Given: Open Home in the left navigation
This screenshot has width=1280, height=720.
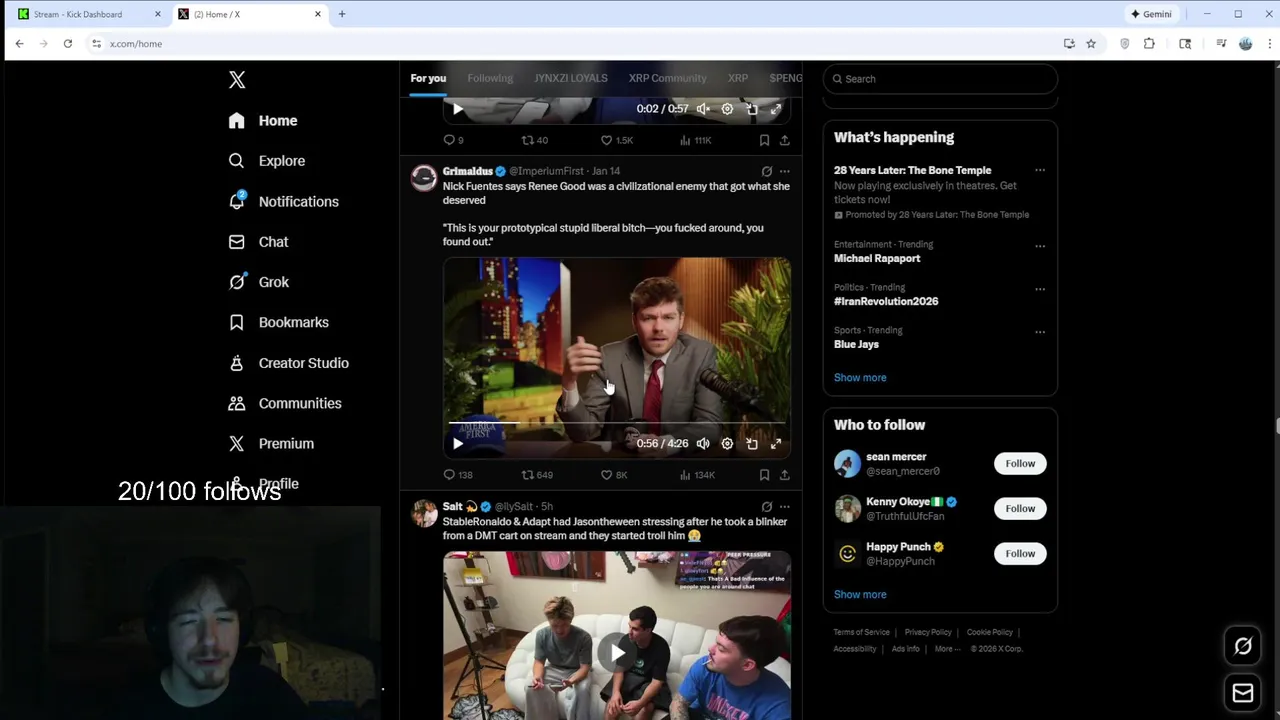Looking at the screenshot, I should point(263,121).
